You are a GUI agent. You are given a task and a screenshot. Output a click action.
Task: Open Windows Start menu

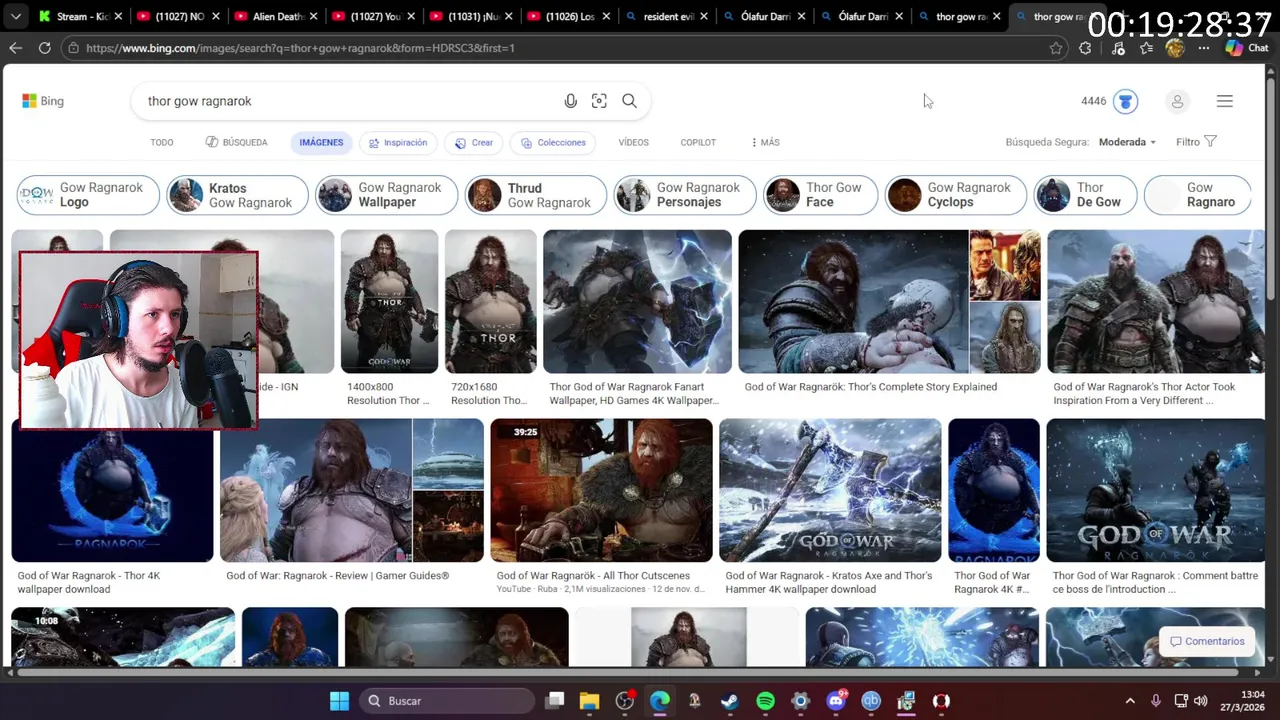(339, 701)
